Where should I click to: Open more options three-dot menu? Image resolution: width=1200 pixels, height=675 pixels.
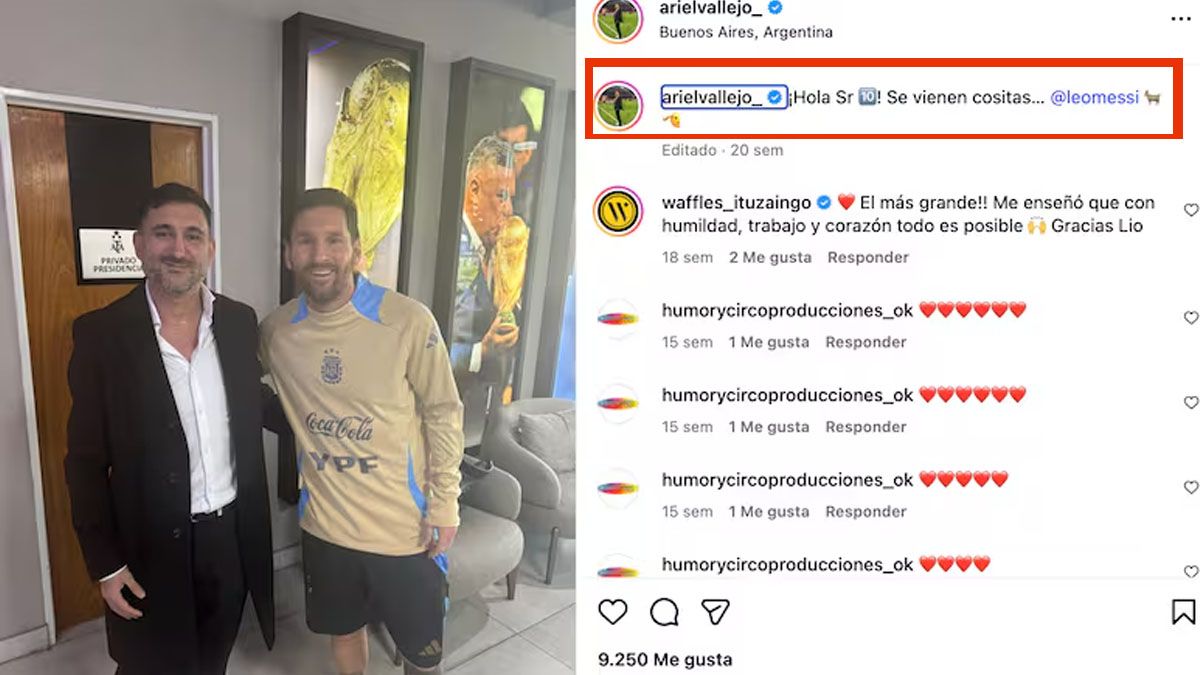1183,18
